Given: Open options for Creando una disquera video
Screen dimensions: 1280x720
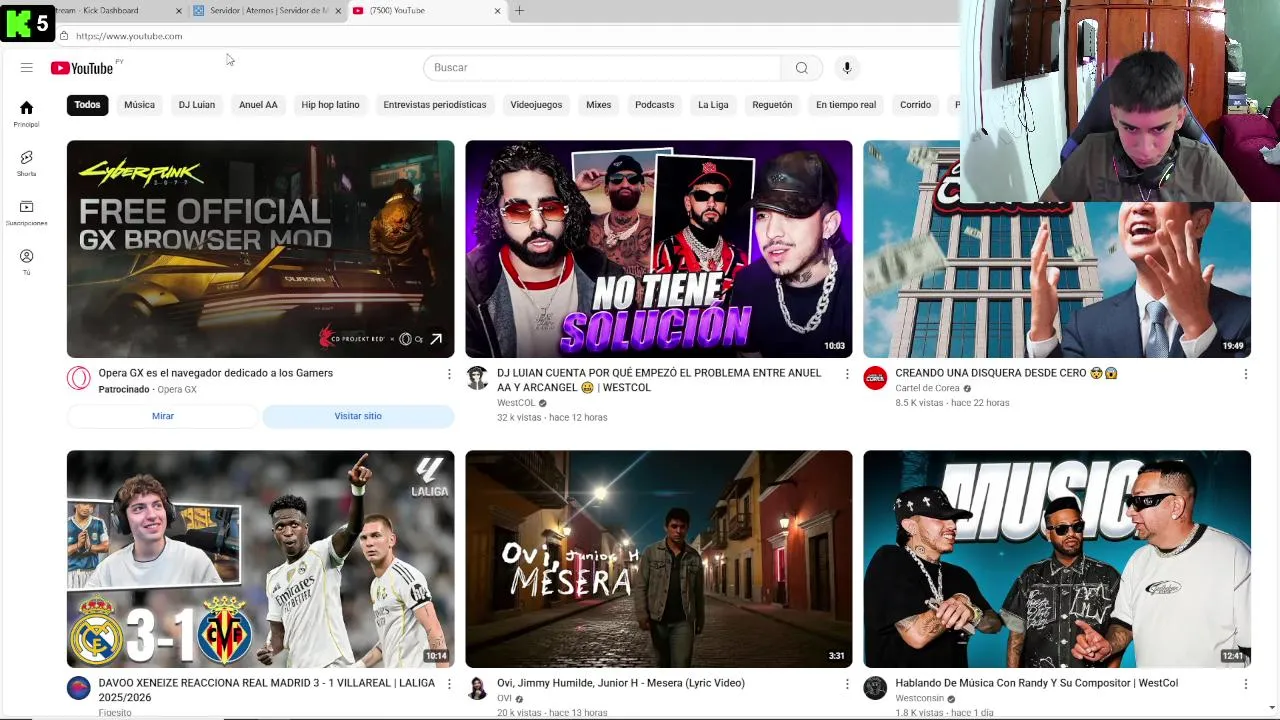Looking at the screenshot, I should point(1245,374).
